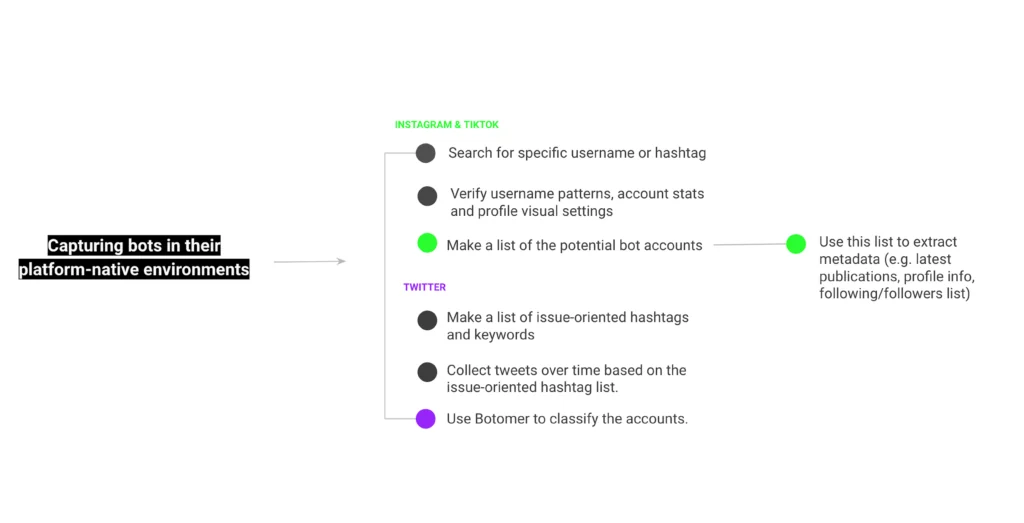
Task: Click the gray dot beside 'Verify username patterns'
Action: [x=427, y=196]
